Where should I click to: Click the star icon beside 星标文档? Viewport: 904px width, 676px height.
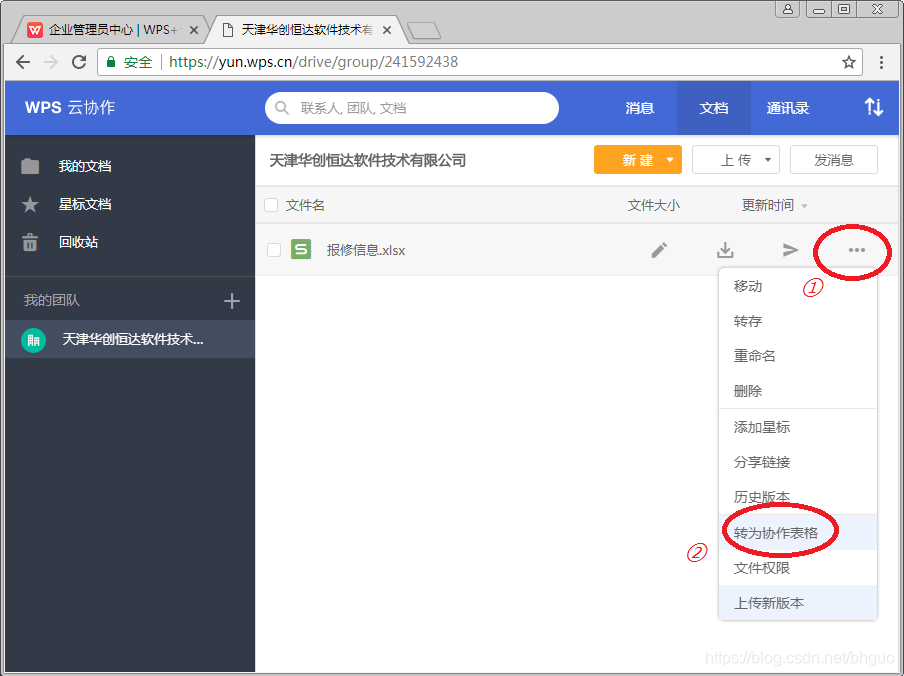pyautogui.click(x=30, y=204)
